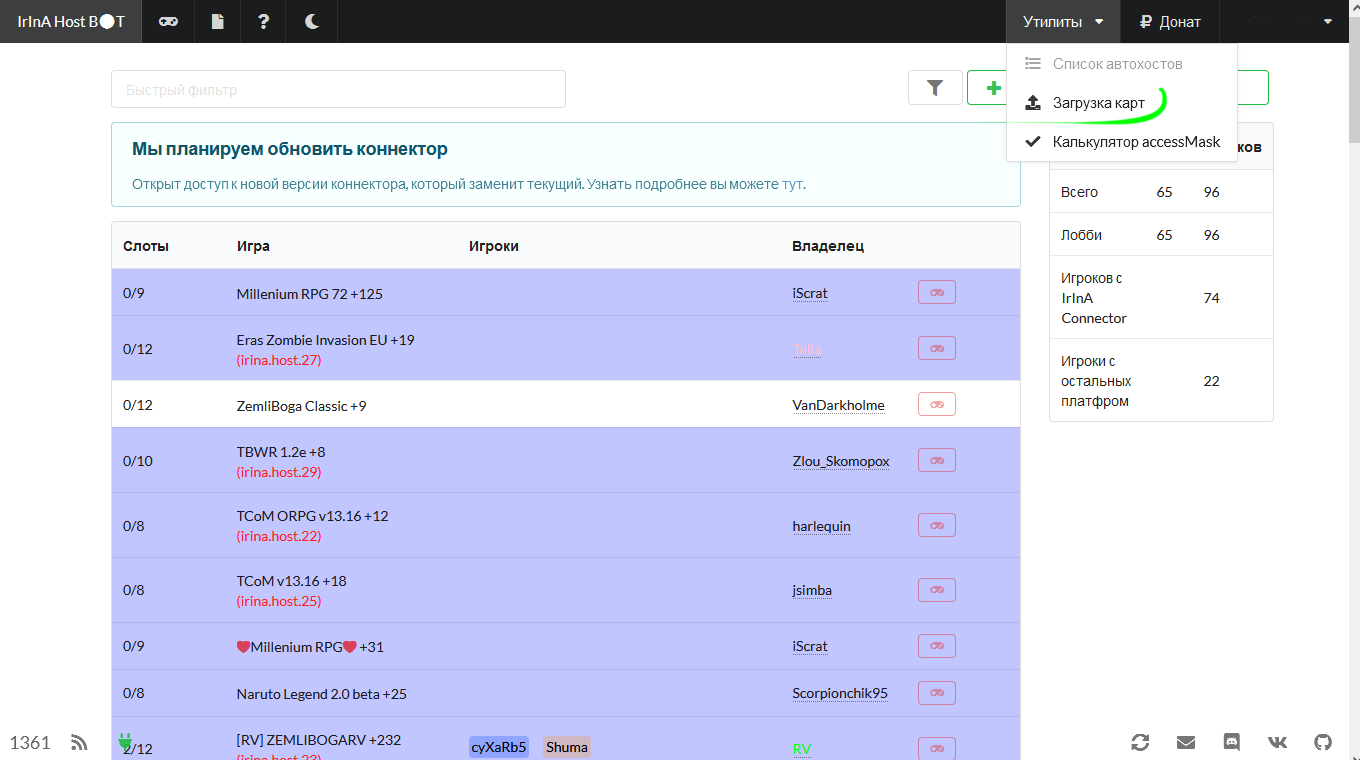Select Список автохостов from the menu

tap(1122, 63)
